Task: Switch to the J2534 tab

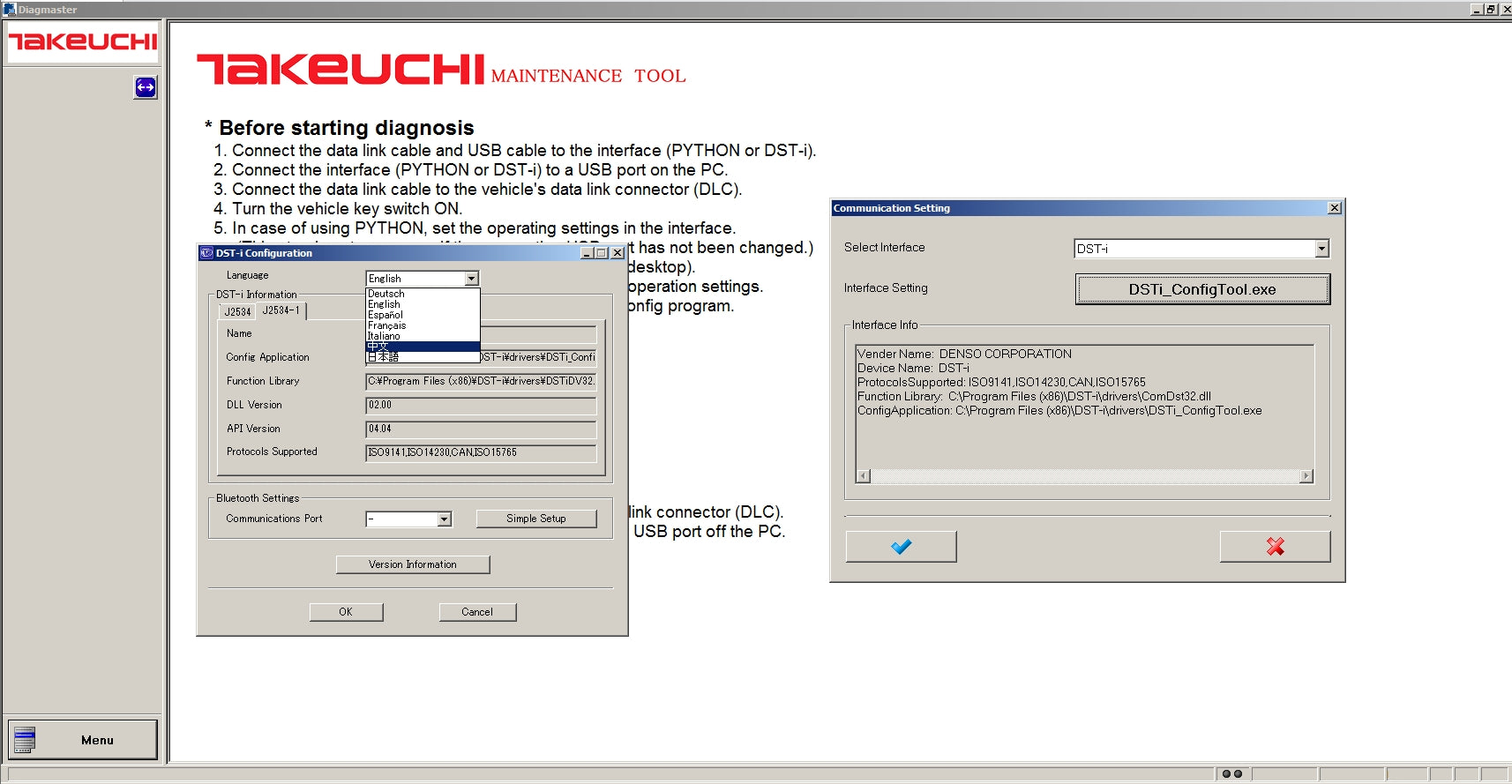Action: pos(237,311)
